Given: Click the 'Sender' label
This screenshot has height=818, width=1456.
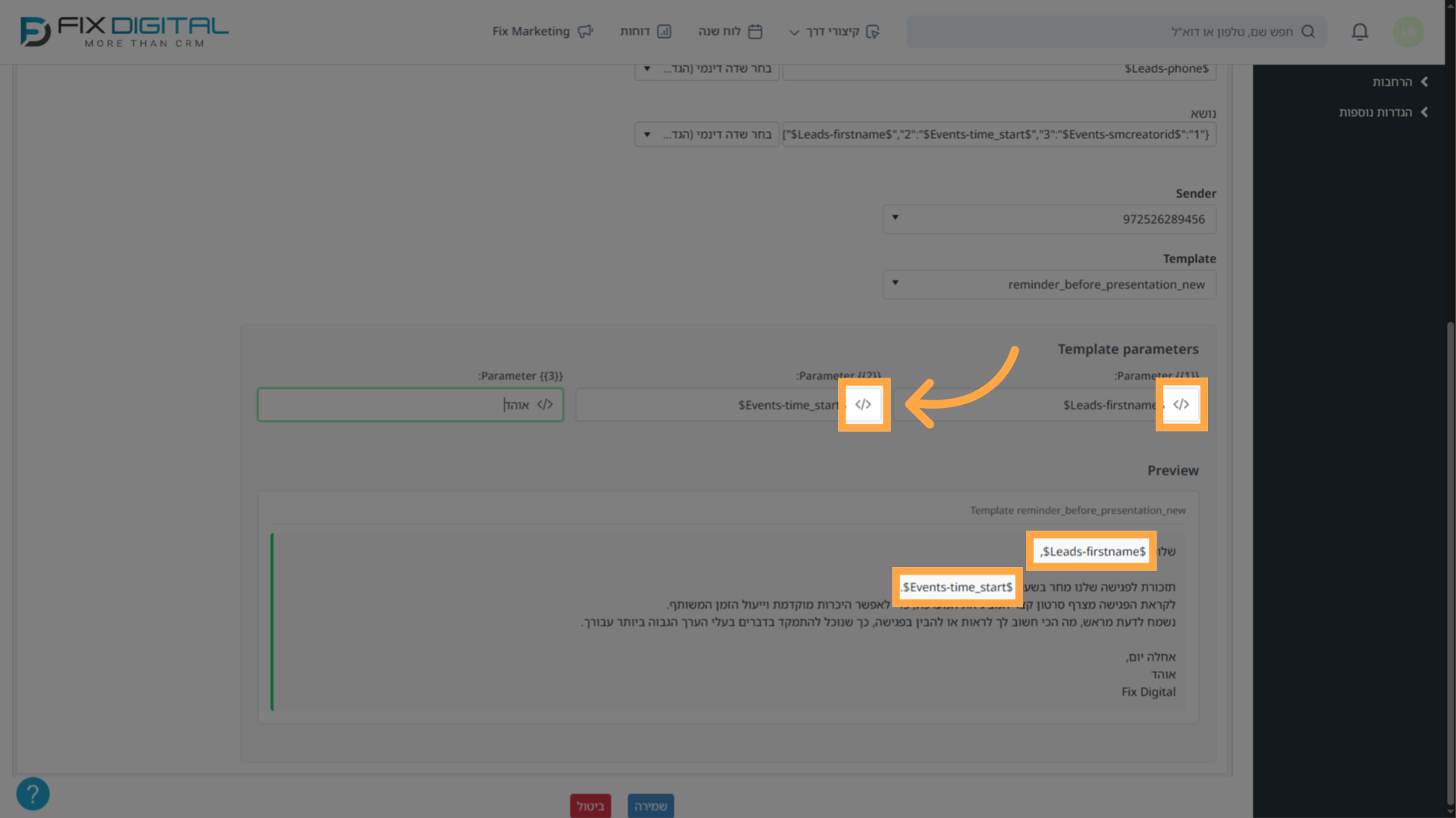Looking at the screenshot, I should coord(1195,193).
